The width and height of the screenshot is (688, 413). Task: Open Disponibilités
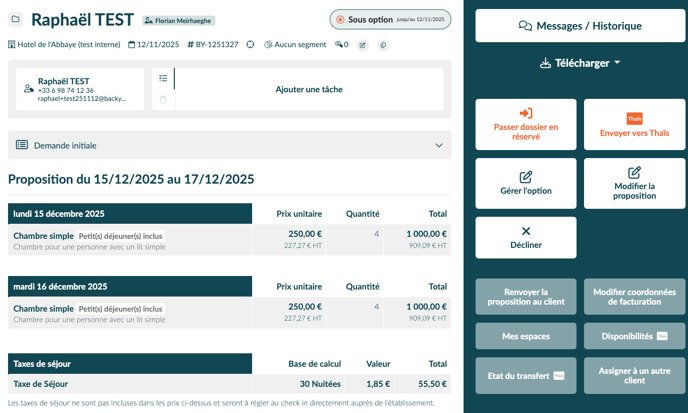point(634,336)
